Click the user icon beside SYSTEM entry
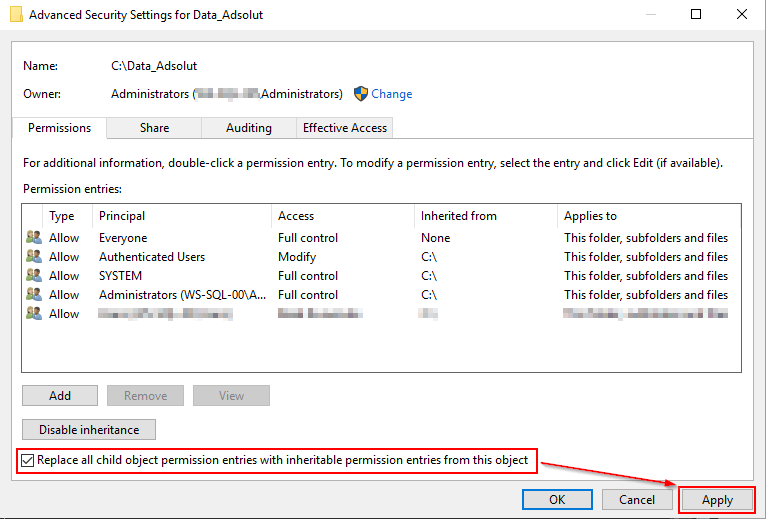This screenshot has width=767, height=519. coord(34,276)
